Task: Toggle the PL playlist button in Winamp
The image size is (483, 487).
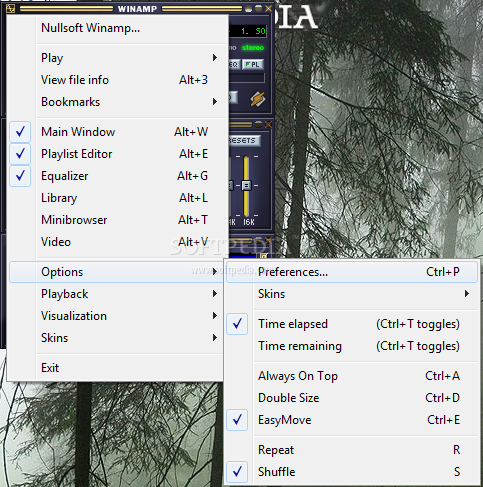Action: (253, 65)
